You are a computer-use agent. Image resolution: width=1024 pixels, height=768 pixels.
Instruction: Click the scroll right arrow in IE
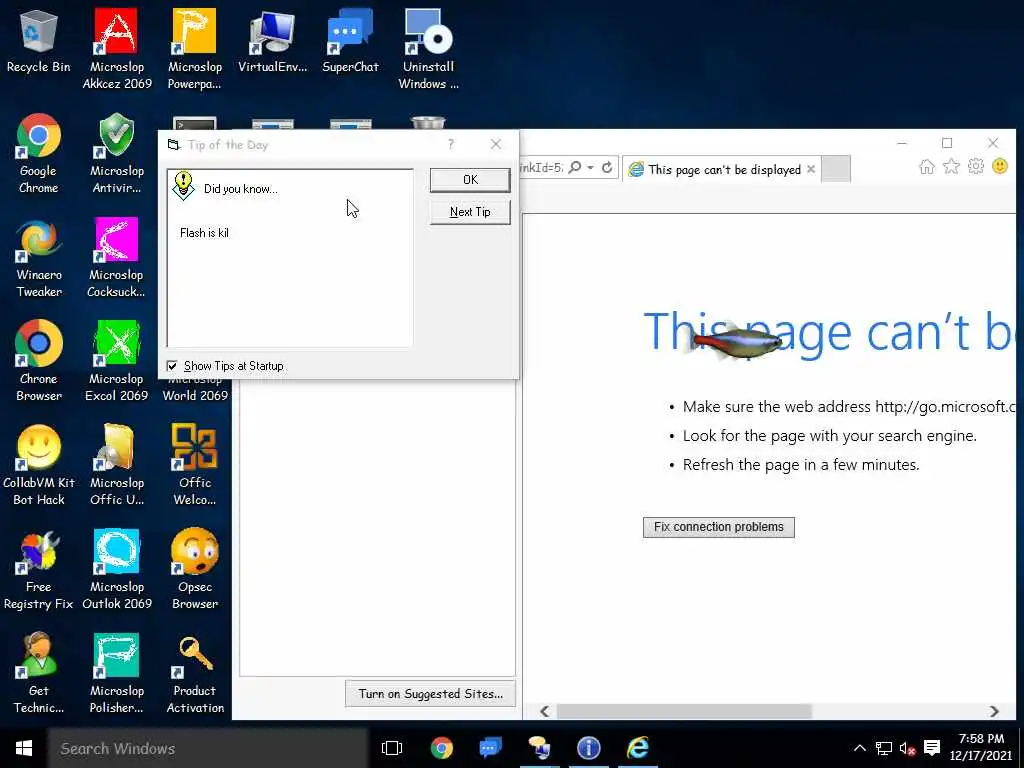click(994, 711)
